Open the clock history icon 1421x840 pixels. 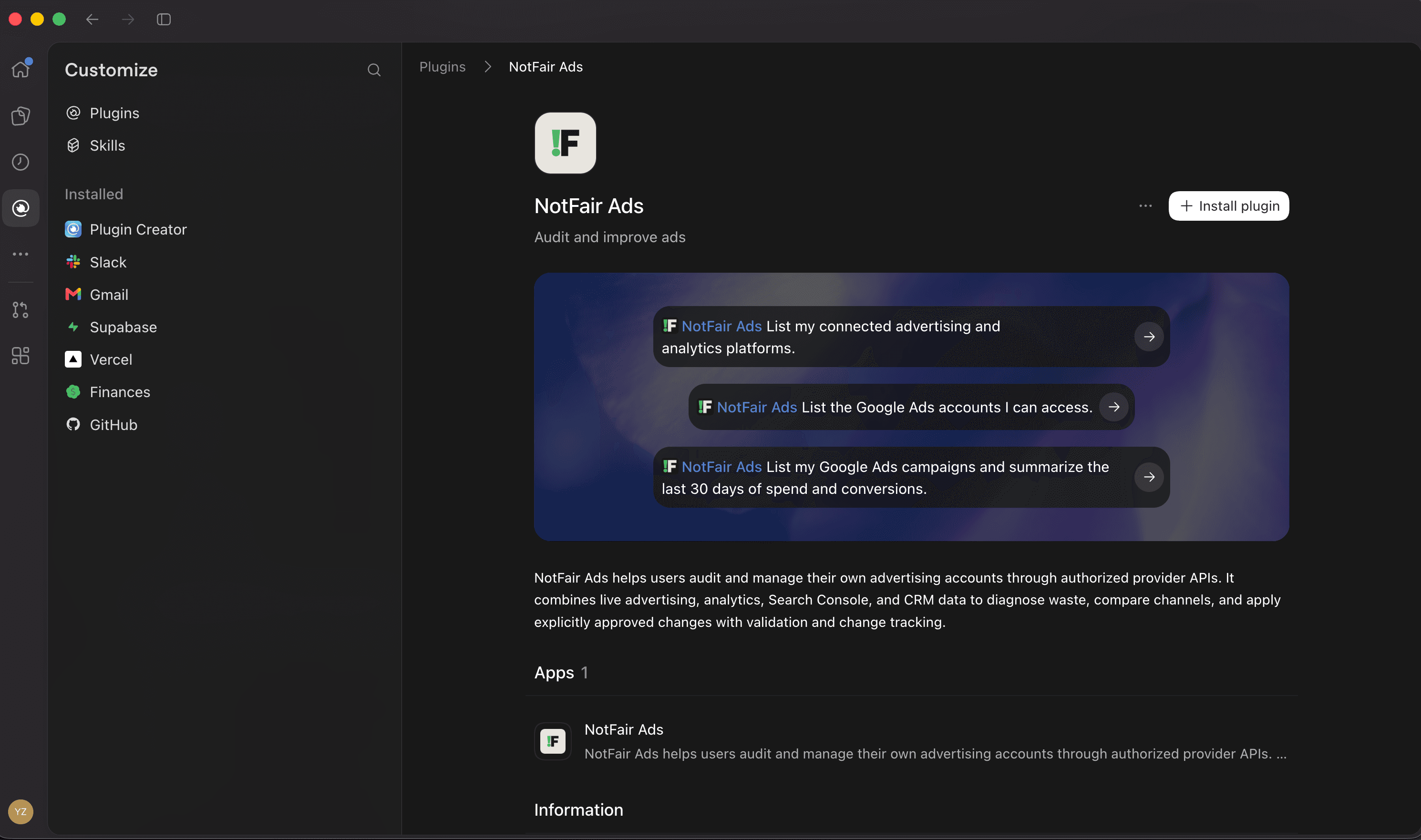click(21, 162)
